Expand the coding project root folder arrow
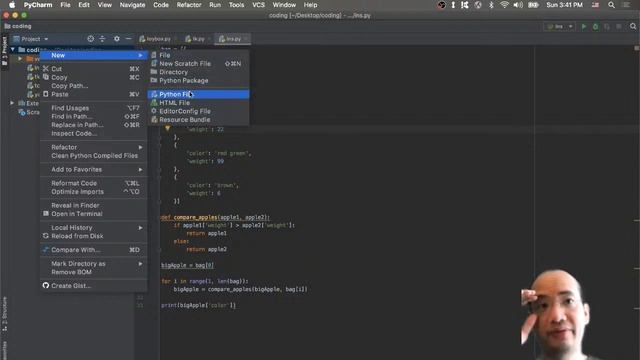Image resolution: width=640 pixels, height=360 pixels. tap(13, 50)
